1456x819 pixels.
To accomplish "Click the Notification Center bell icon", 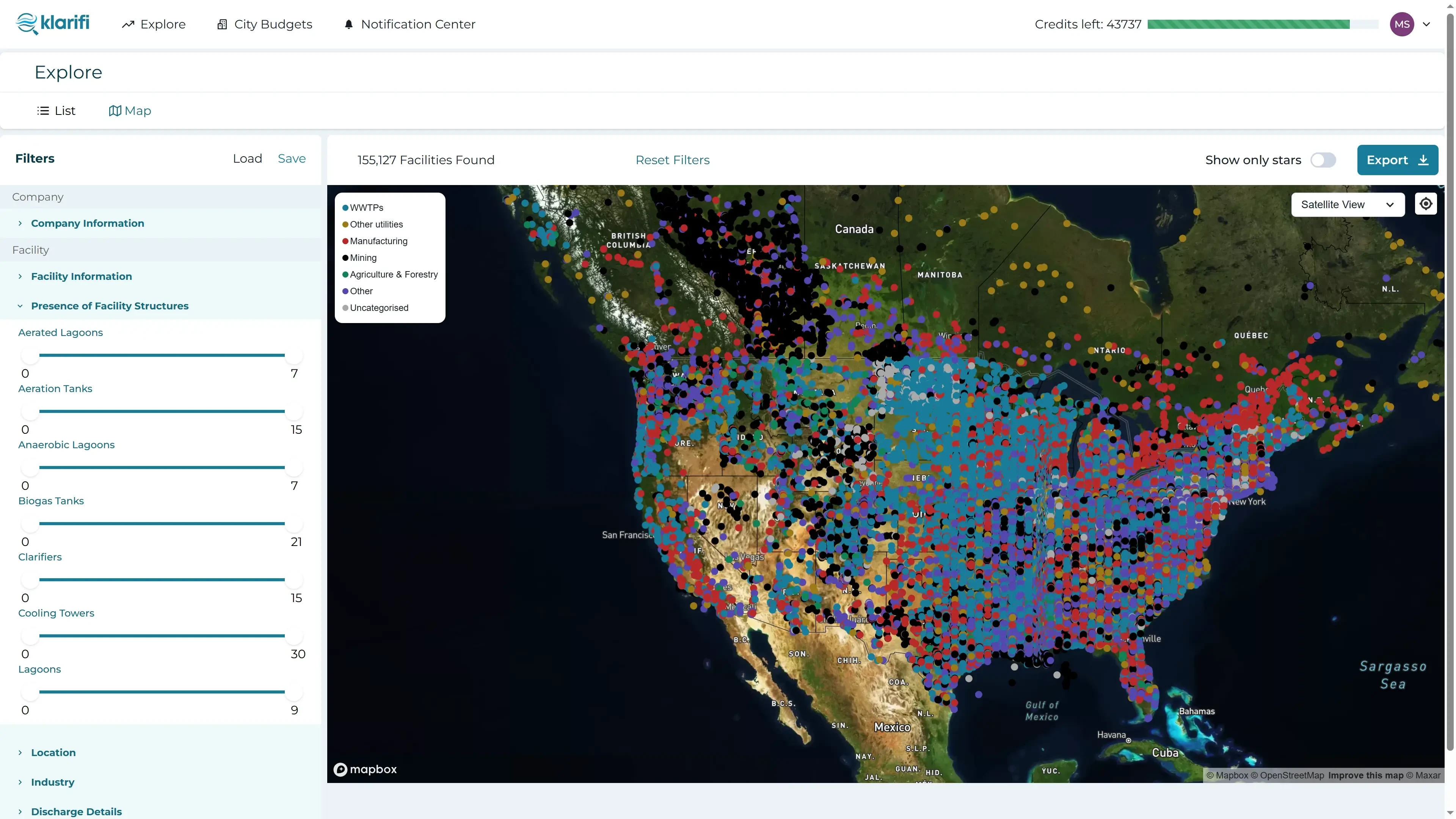I will 349,24.
